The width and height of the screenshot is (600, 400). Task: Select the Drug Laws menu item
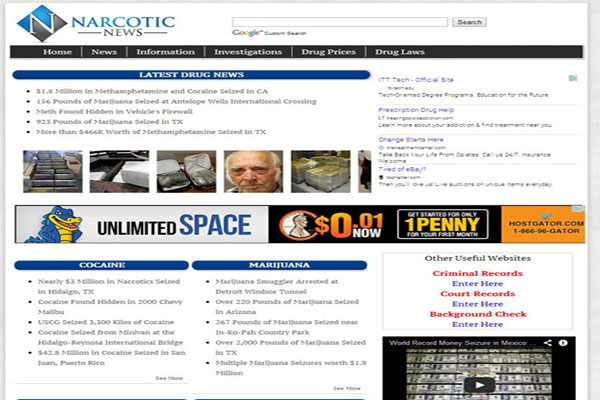pyautogui.click(x=400, y=52)
